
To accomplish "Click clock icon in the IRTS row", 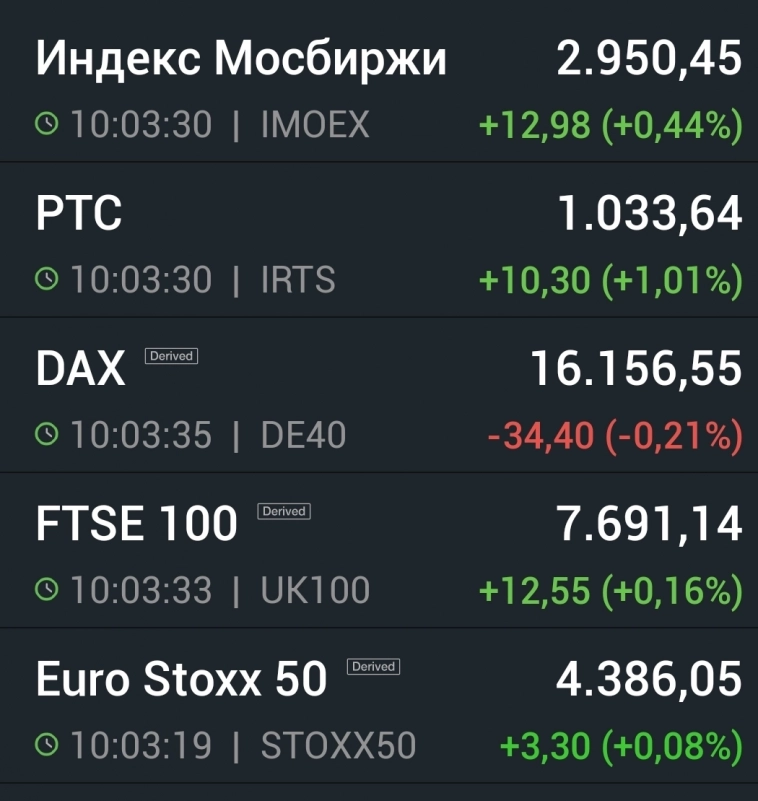I will (47, 280).
